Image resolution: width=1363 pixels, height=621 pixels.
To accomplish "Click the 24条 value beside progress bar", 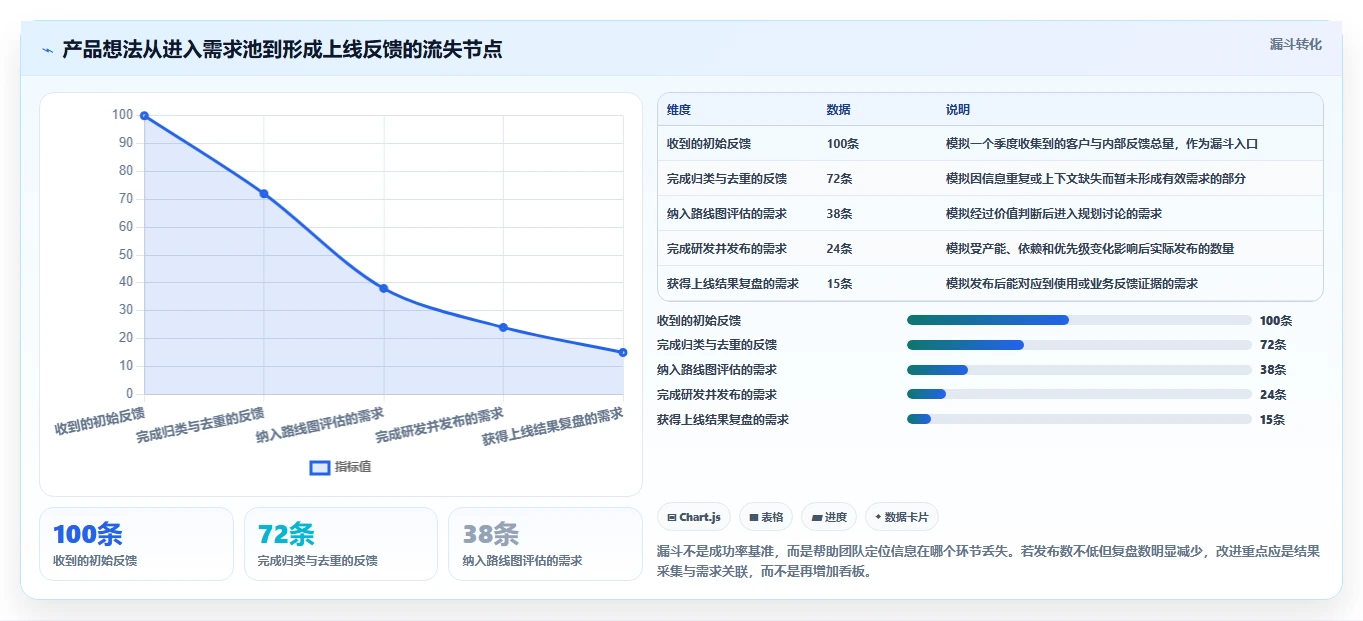I will 1273,395.
